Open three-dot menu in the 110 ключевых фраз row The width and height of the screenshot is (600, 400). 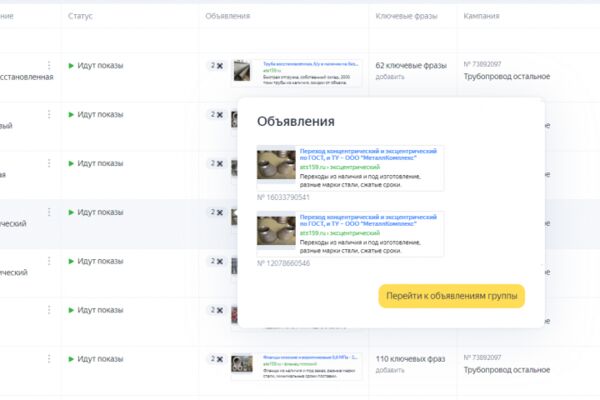[49, 359]
